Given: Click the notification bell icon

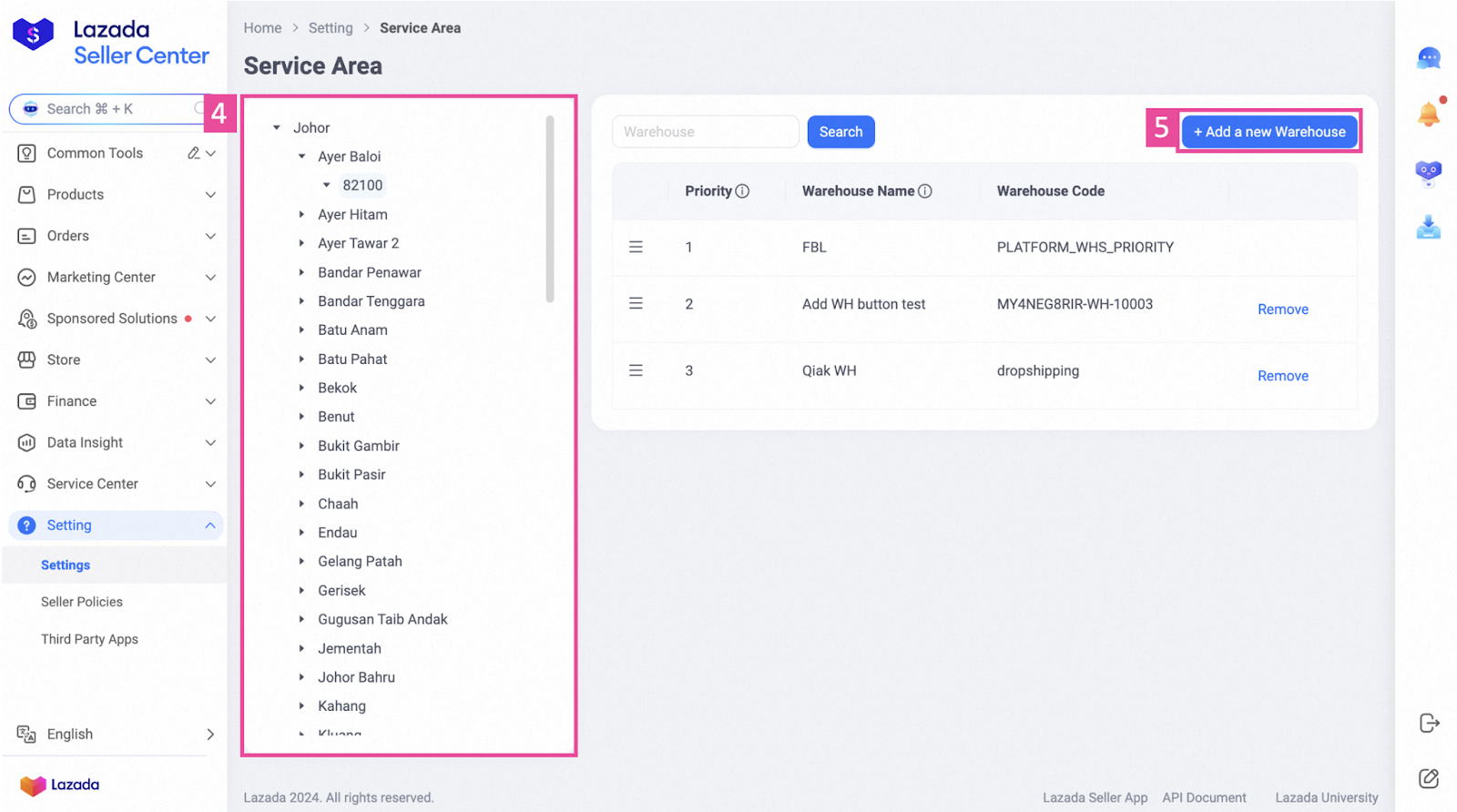Looking at the screenshot, I should (1428, 115).
